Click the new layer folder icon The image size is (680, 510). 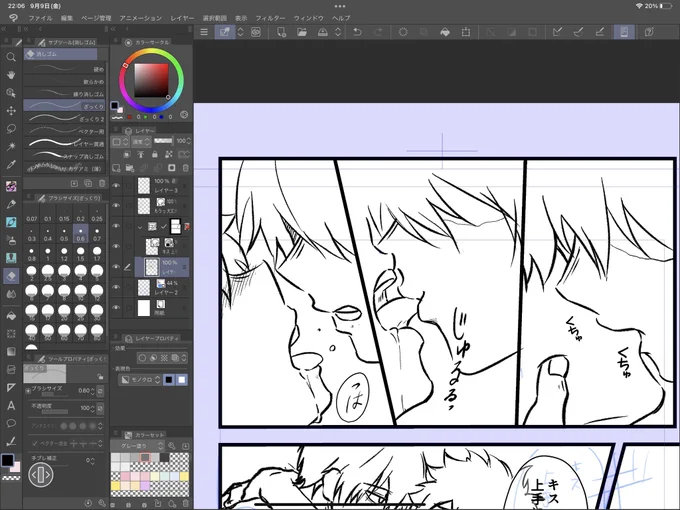pos(130,168)
